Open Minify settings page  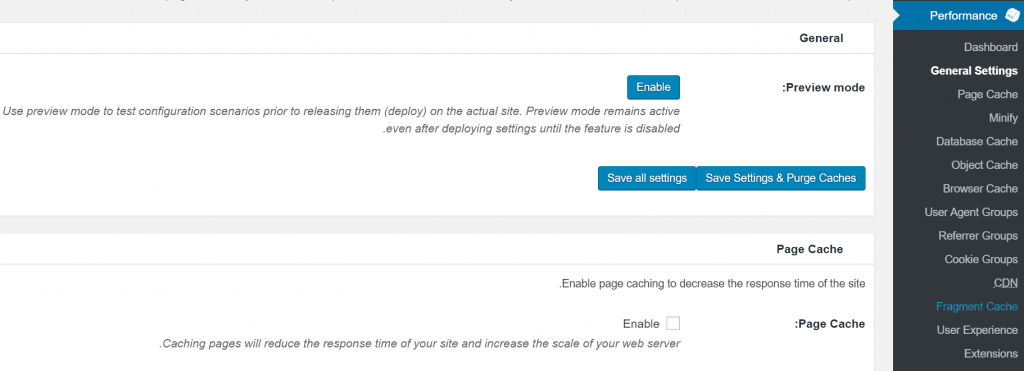coord(1003,118)
